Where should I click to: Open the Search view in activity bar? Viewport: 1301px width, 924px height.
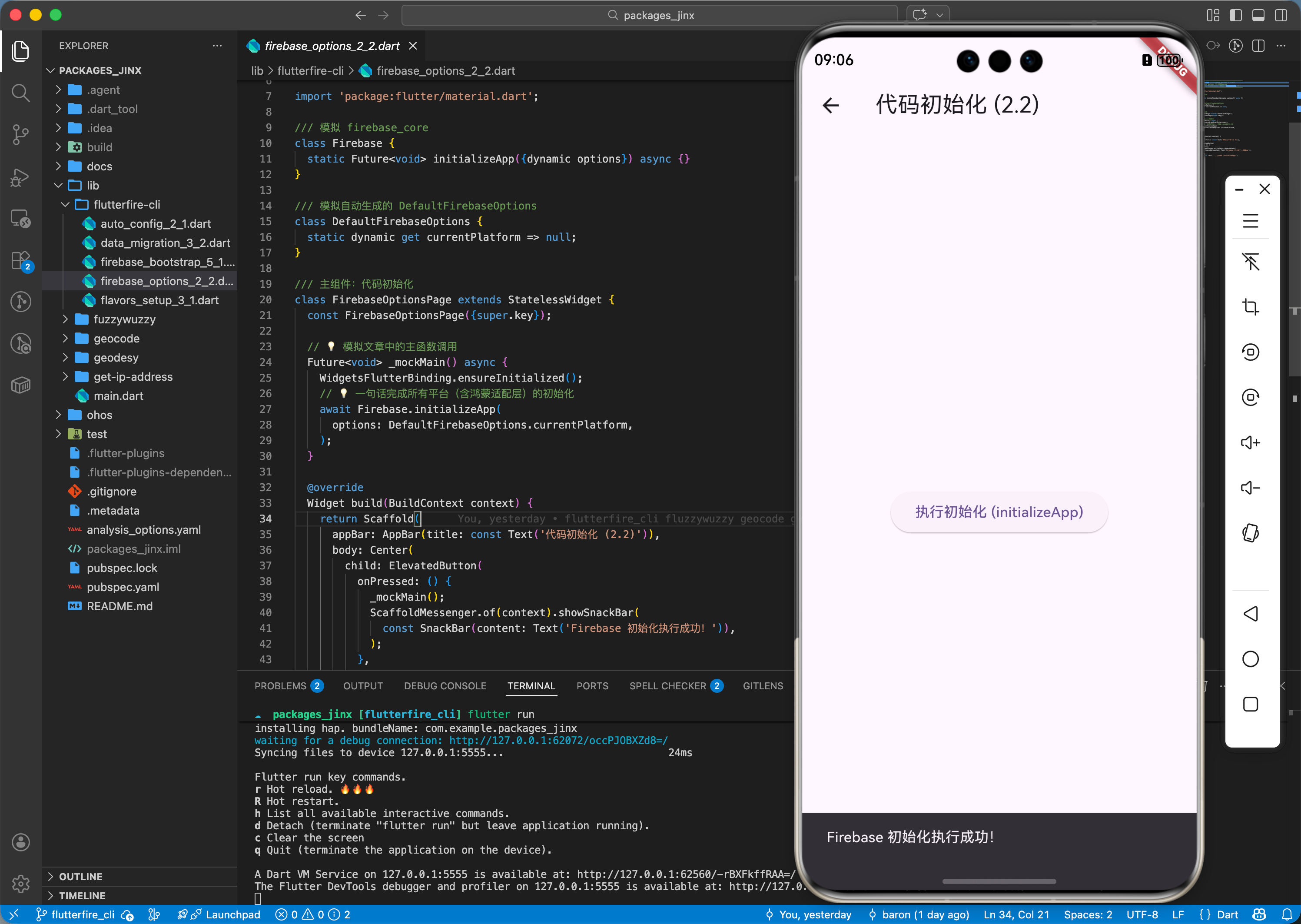tap(20, 92)
